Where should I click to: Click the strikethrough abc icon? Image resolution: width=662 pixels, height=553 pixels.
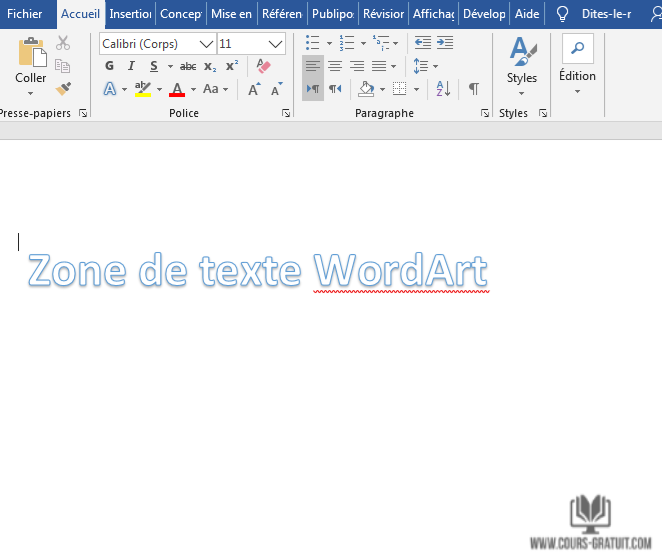pyautogui.click(x=187, y=66)
